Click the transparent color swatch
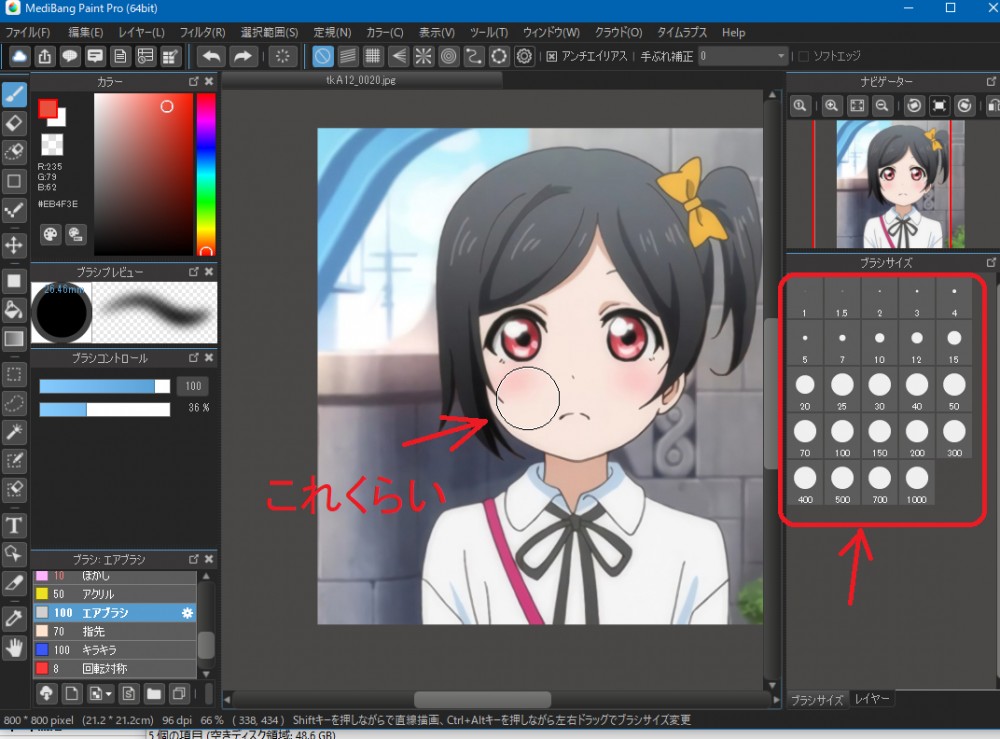Viewport: 1000px width, 739px height. coord(52,145)
